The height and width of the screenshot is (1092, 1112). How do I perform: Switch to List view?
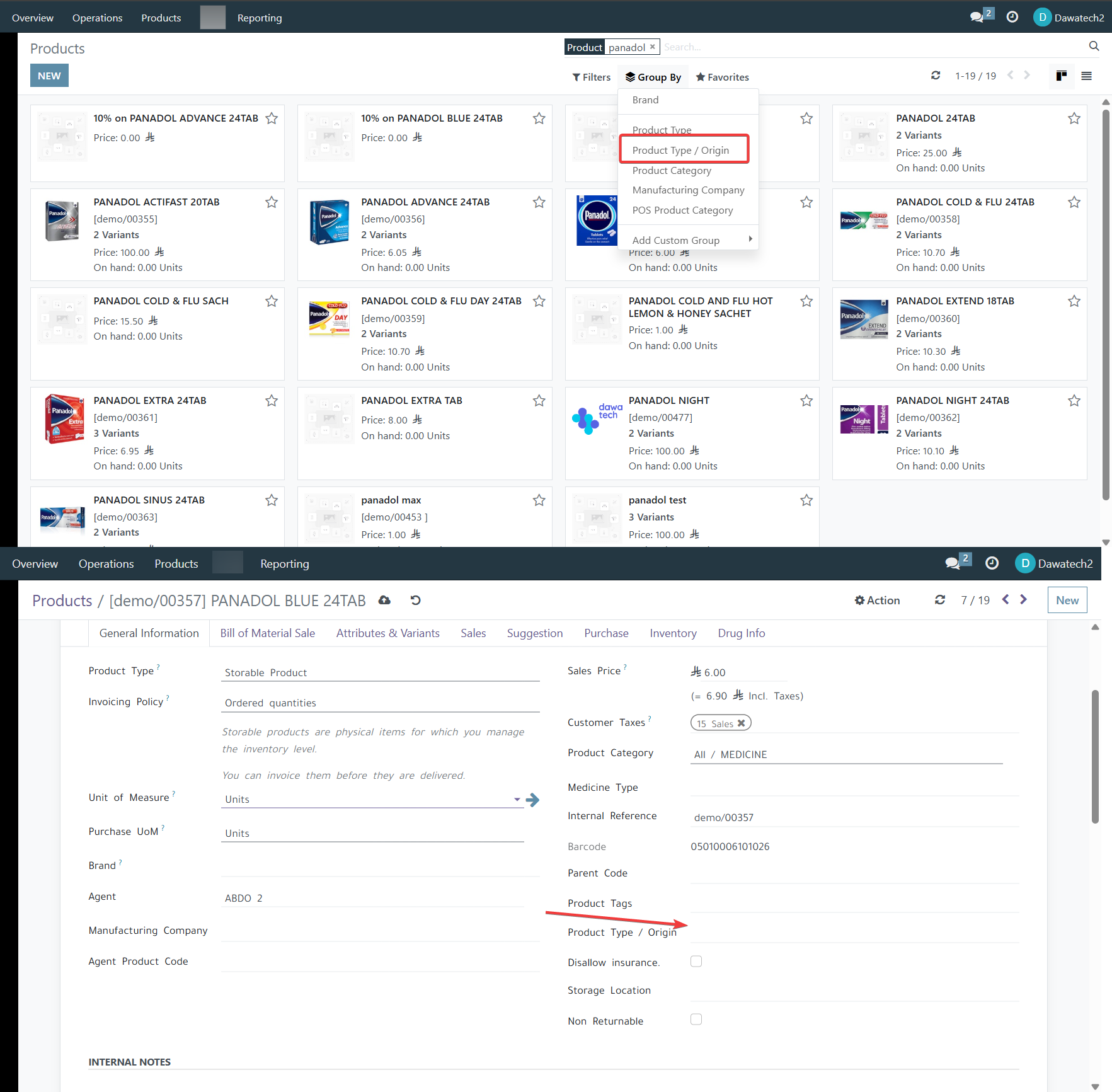tap(1087, 76)
